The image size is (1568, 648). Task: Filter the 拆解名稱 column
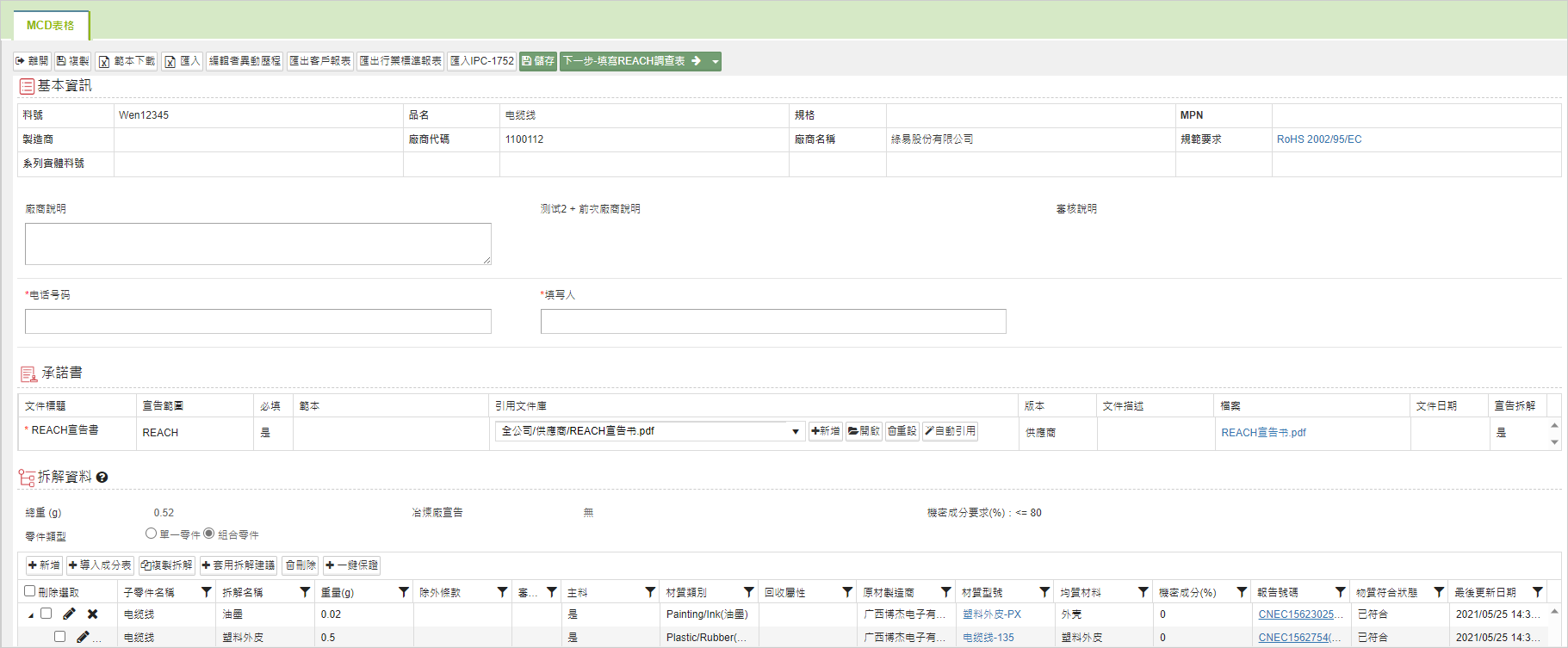coord(305,592)
